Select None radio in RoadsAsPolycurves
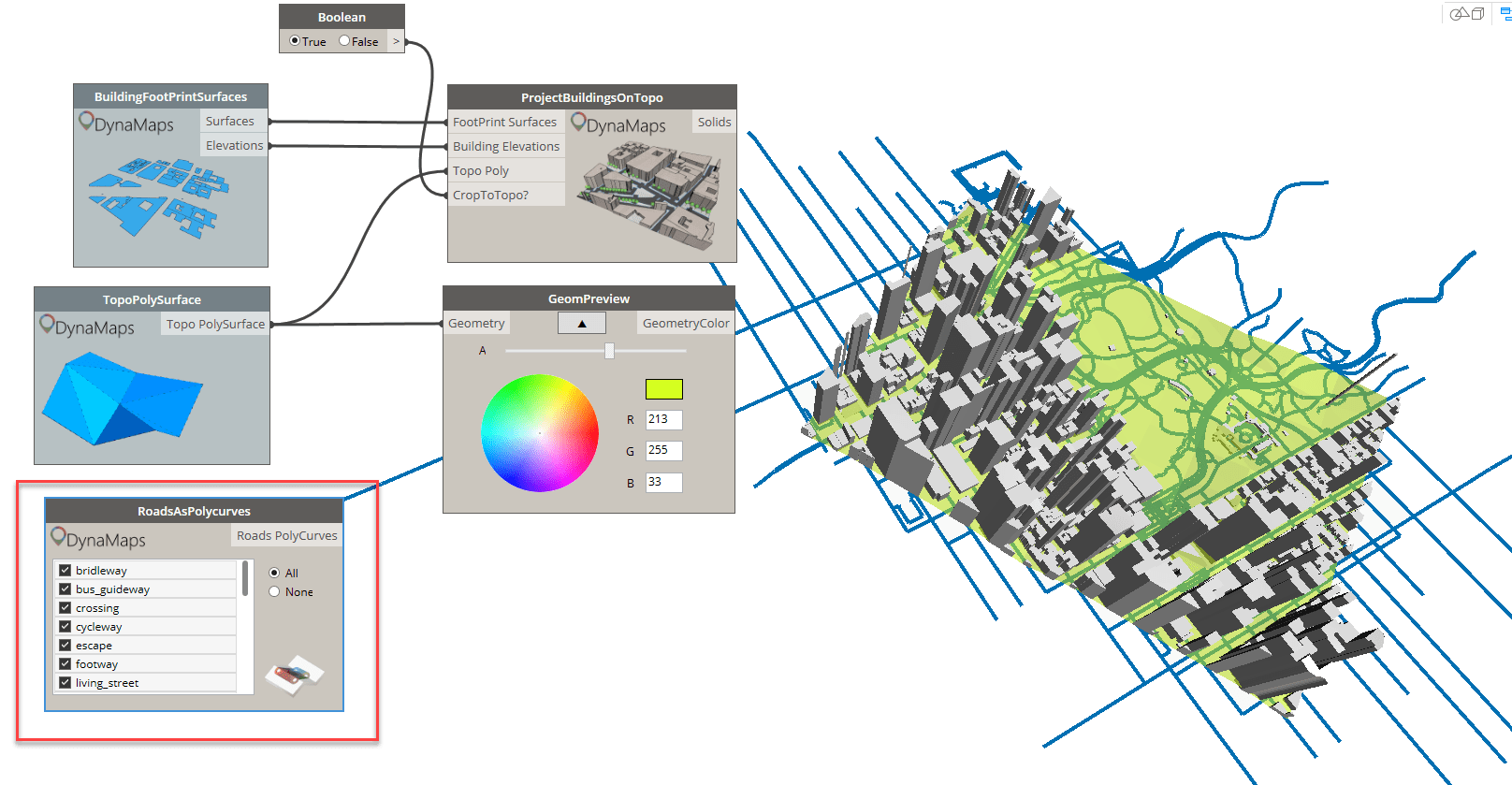The height and width of the screenshot is (785, 1512). pyautogui.click(x=274, y=591)
